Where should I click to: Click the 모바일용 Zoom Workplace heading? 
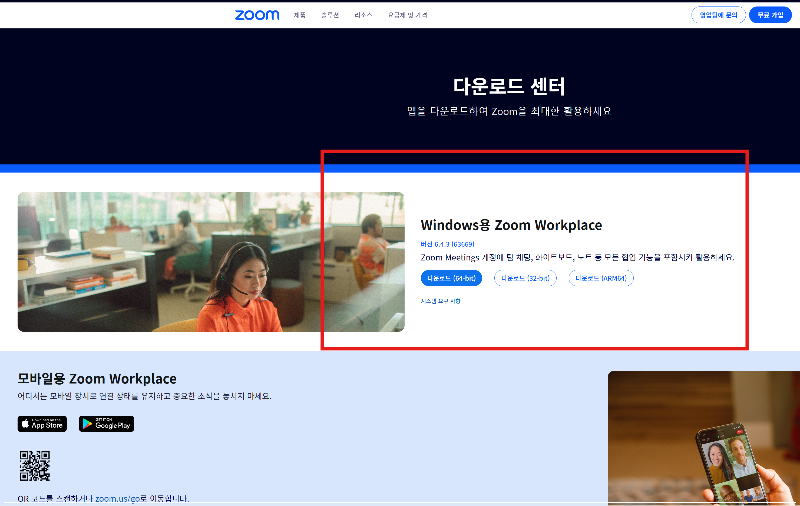point(97,378)
